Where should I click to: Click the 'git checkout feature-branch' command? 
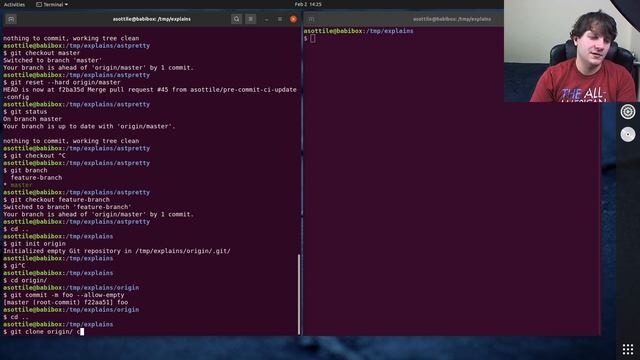(60, 200)
